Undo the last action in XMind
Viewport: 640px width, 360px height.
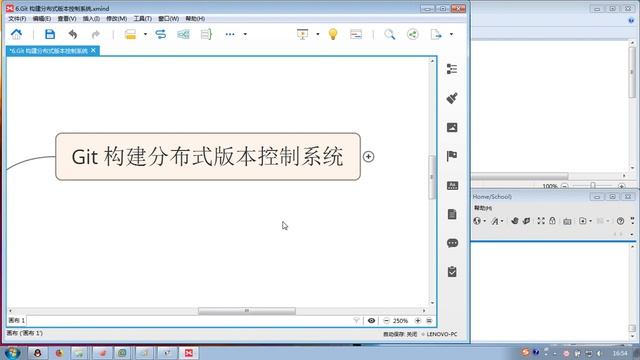[73, 34]
